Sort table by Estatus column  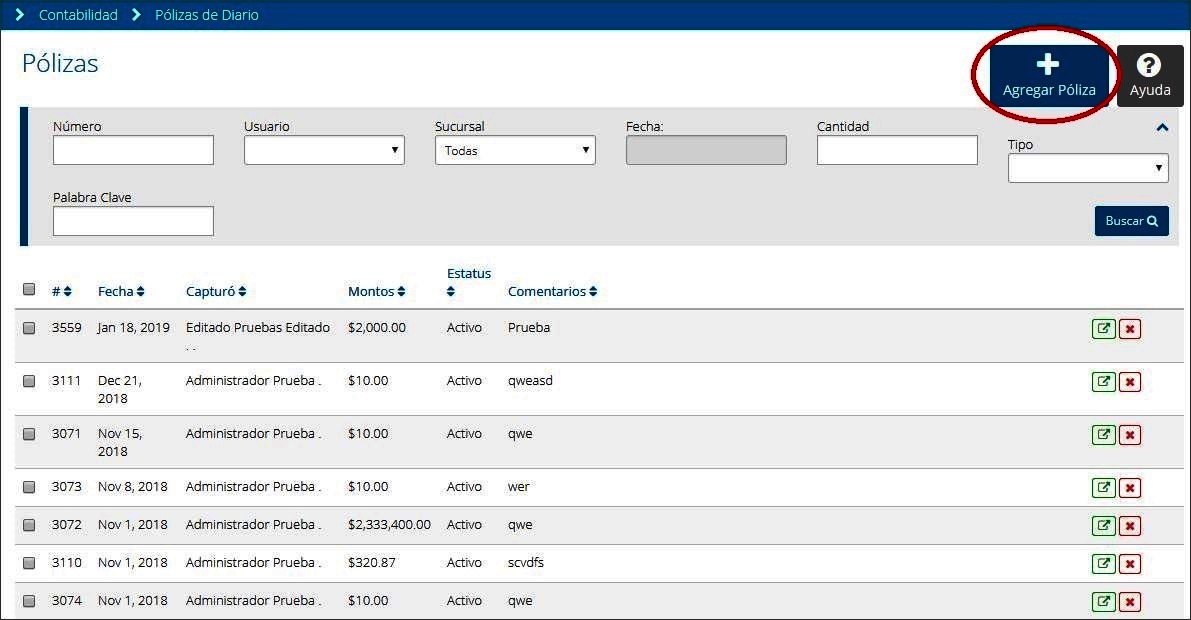(x=469, y=282)
